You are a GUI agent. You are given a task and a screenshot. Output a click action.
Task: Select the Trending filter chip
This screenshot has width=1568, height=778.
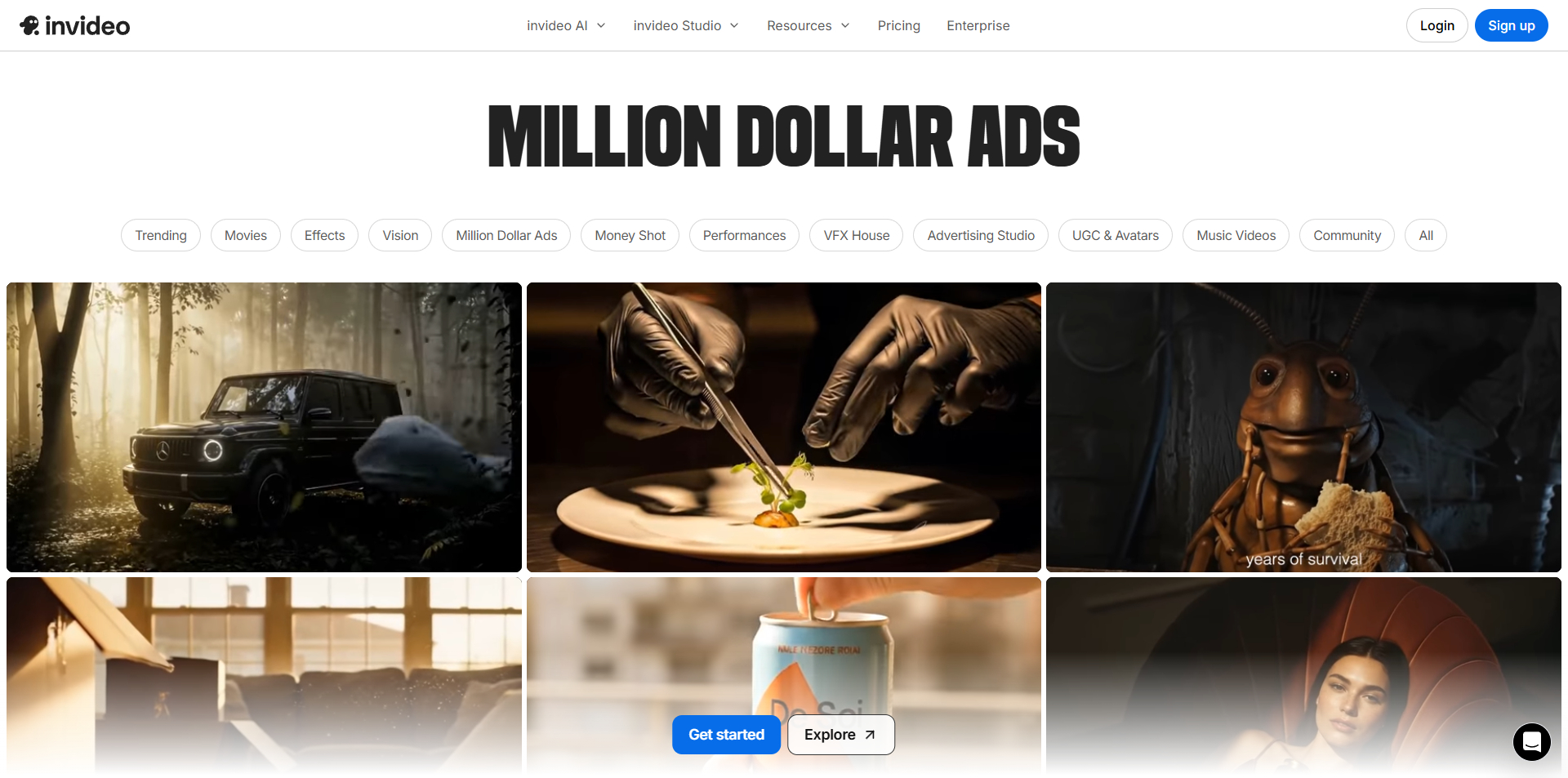coord(161,235)
